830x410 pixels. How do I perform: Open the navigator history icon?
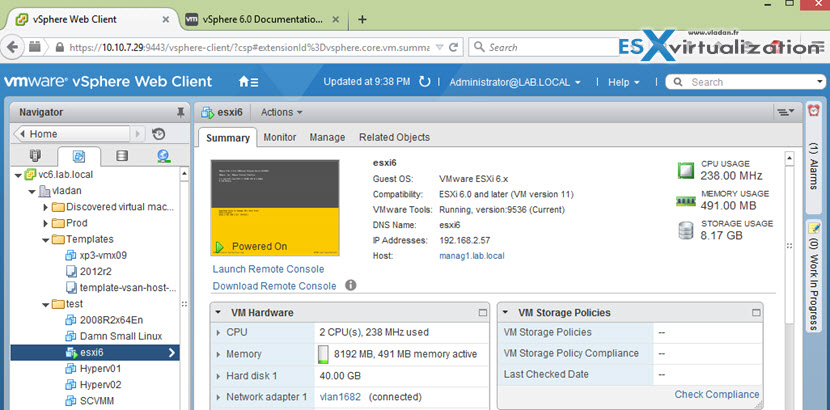tap(158, 134)
